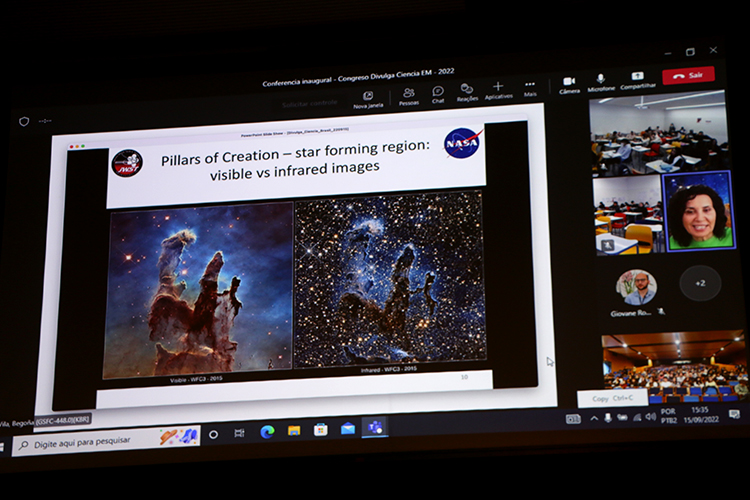Click the touch keyboard icon in system tray
Screen dimensions: 750x500
573,420
